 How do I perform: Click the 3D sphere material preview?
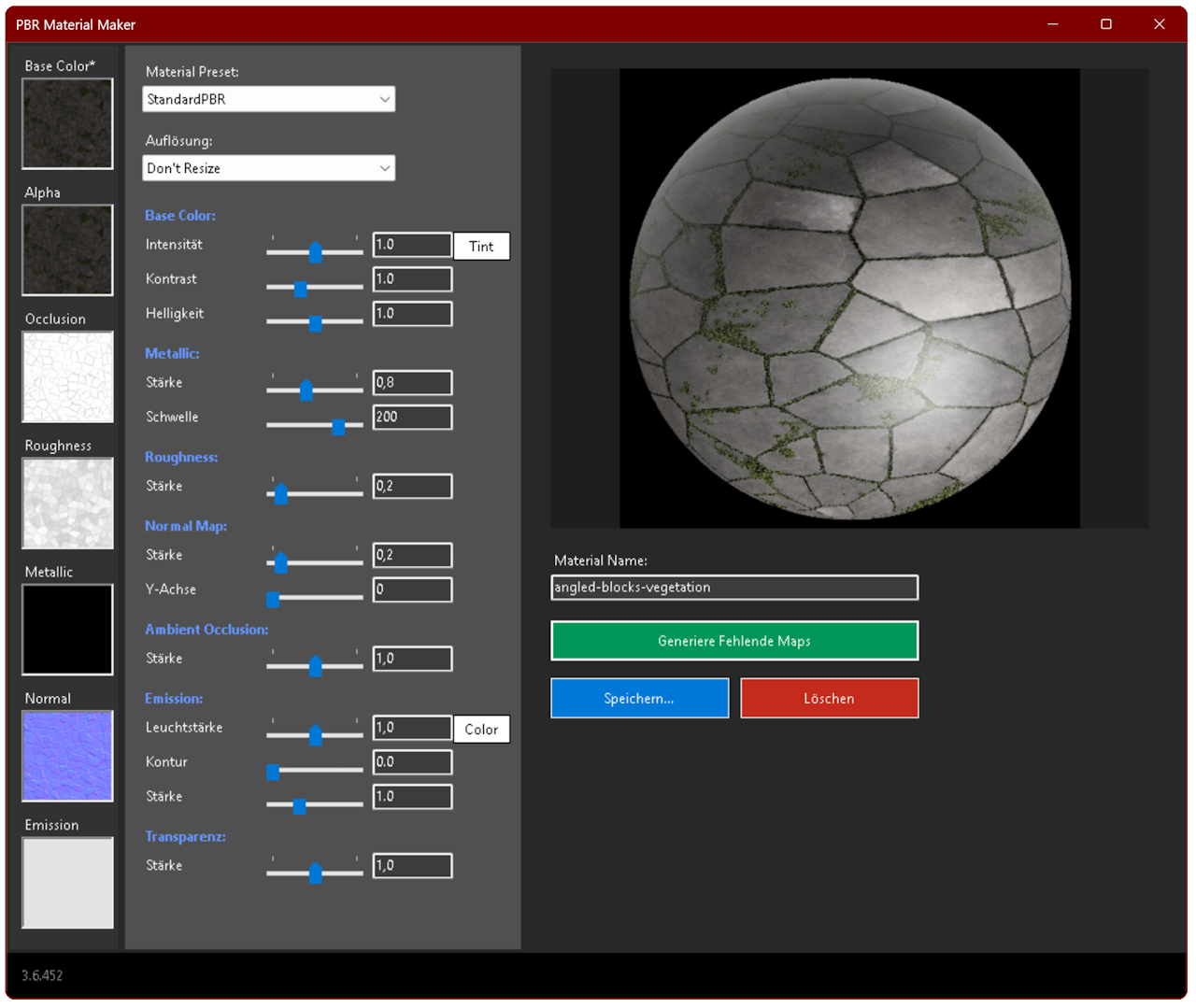849,299
